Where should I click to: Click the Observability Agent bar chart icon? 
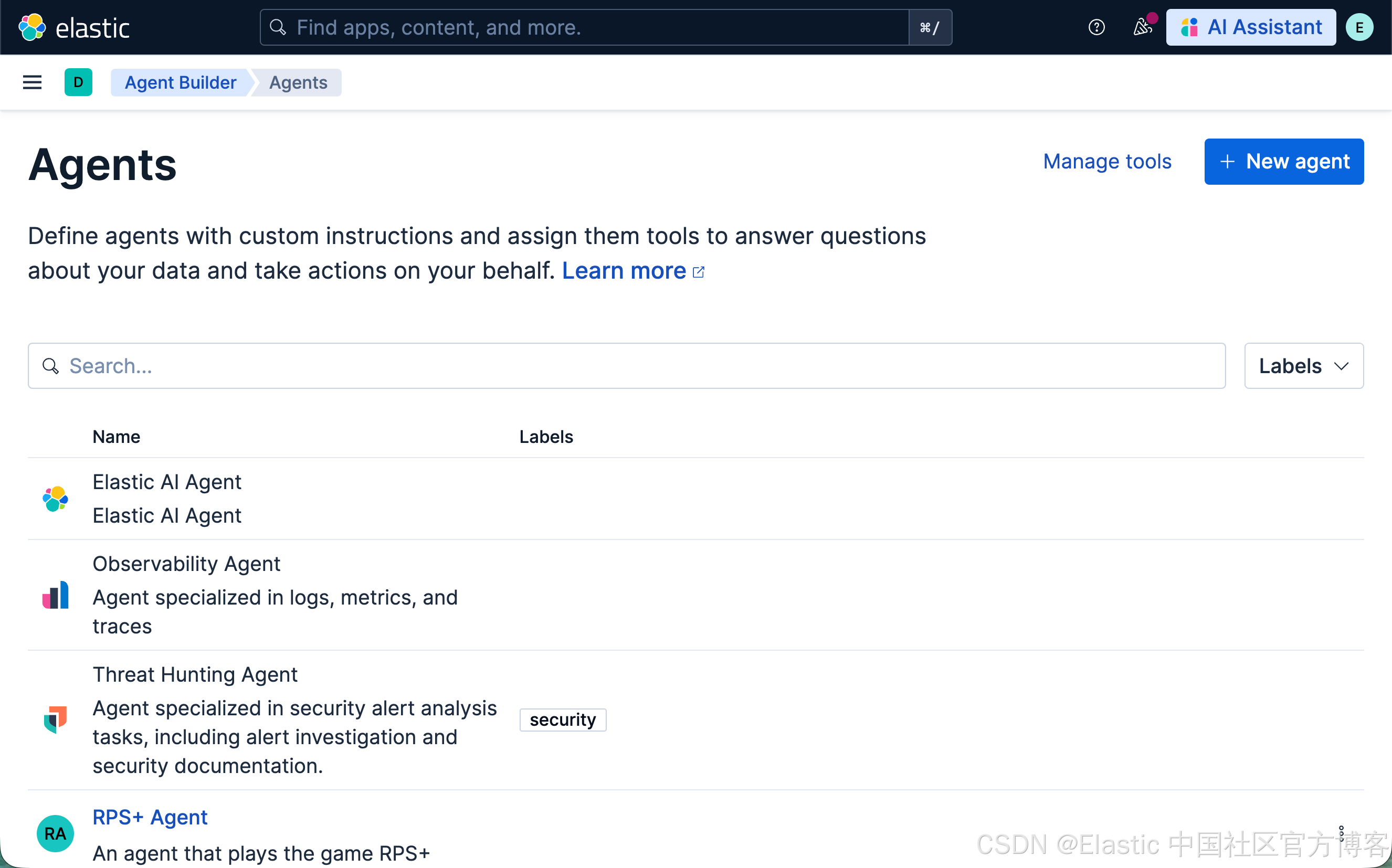(55, 595)
